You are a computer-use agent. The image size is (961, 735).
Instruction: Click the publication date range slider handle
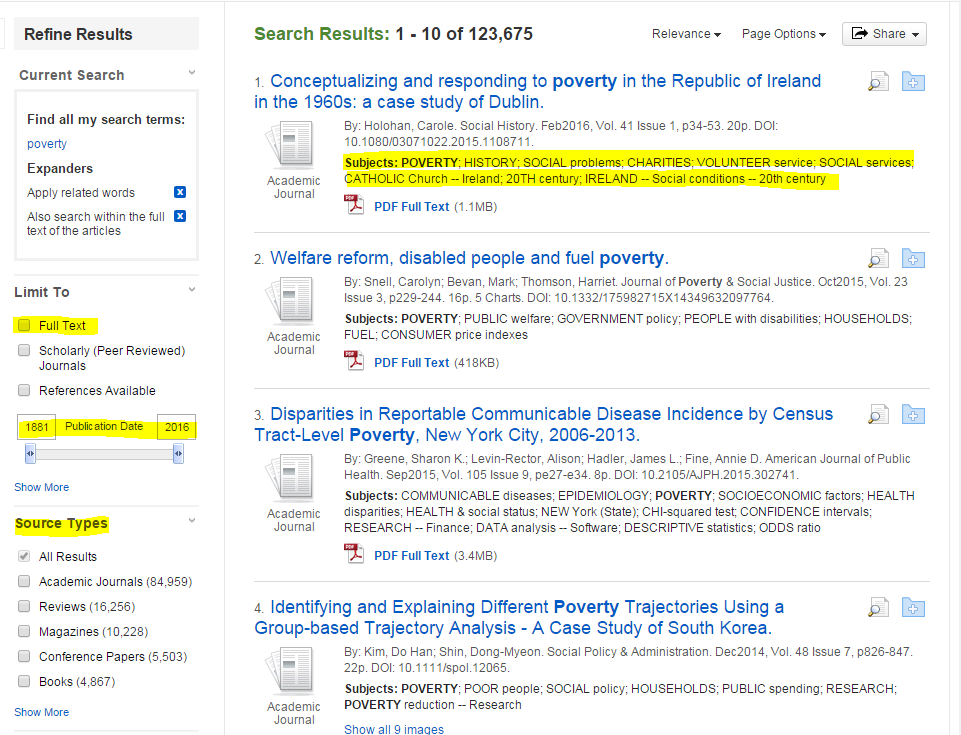[30, 453]
